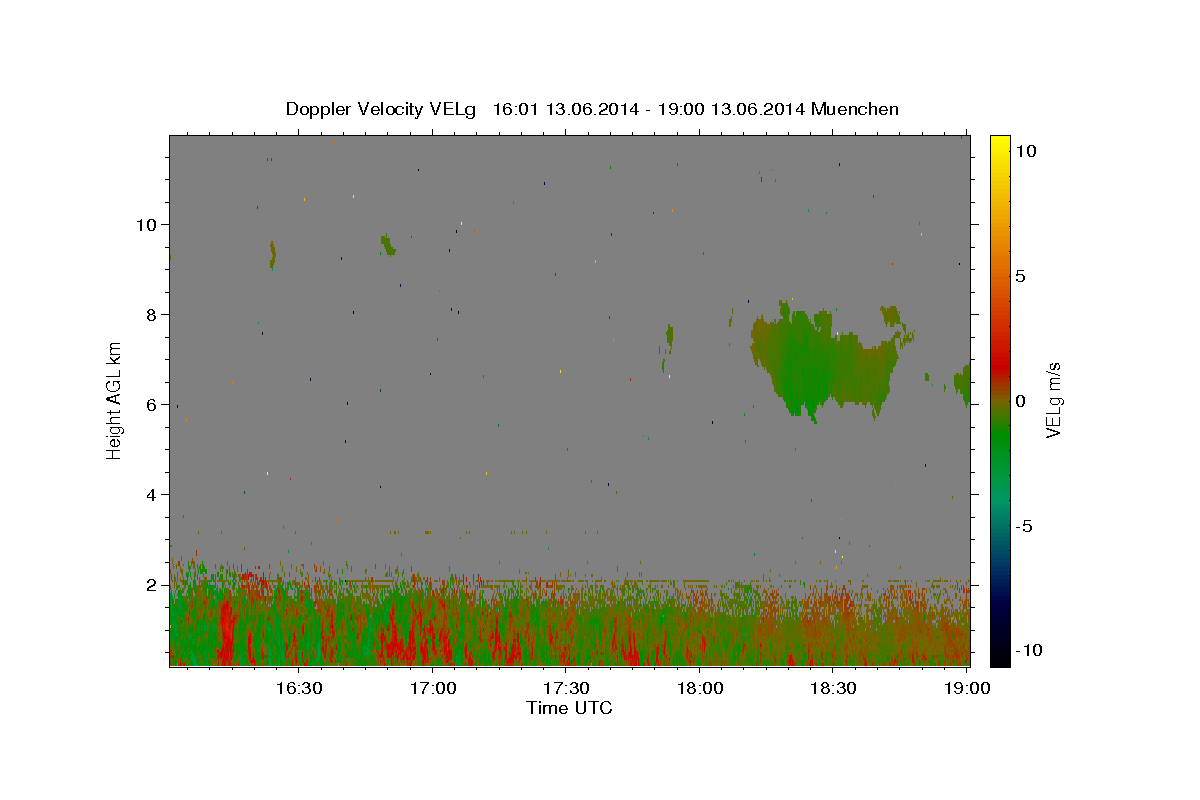Click the '17:30' time axis label
Viewport: 1200px width, 800px height.
click(566, 688)
